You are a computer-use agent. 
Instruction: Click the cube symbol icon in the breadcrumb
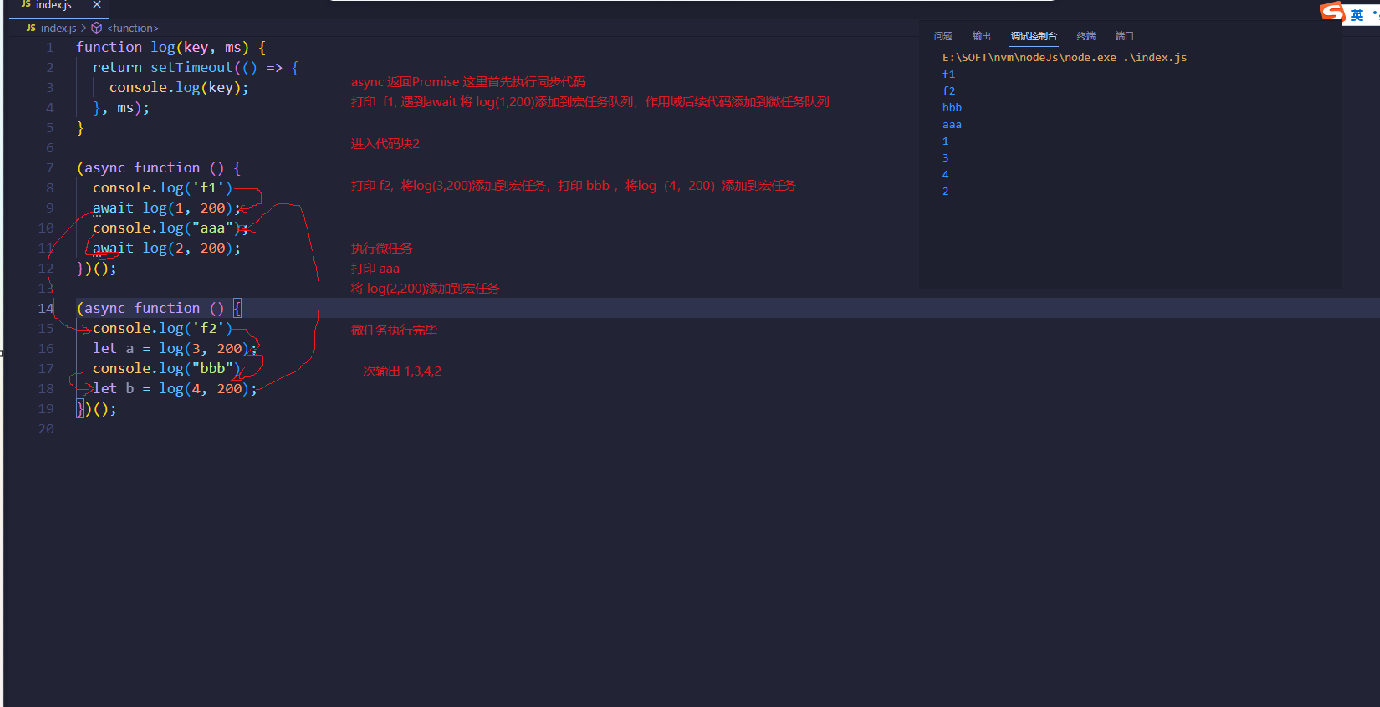pos(96,29)
